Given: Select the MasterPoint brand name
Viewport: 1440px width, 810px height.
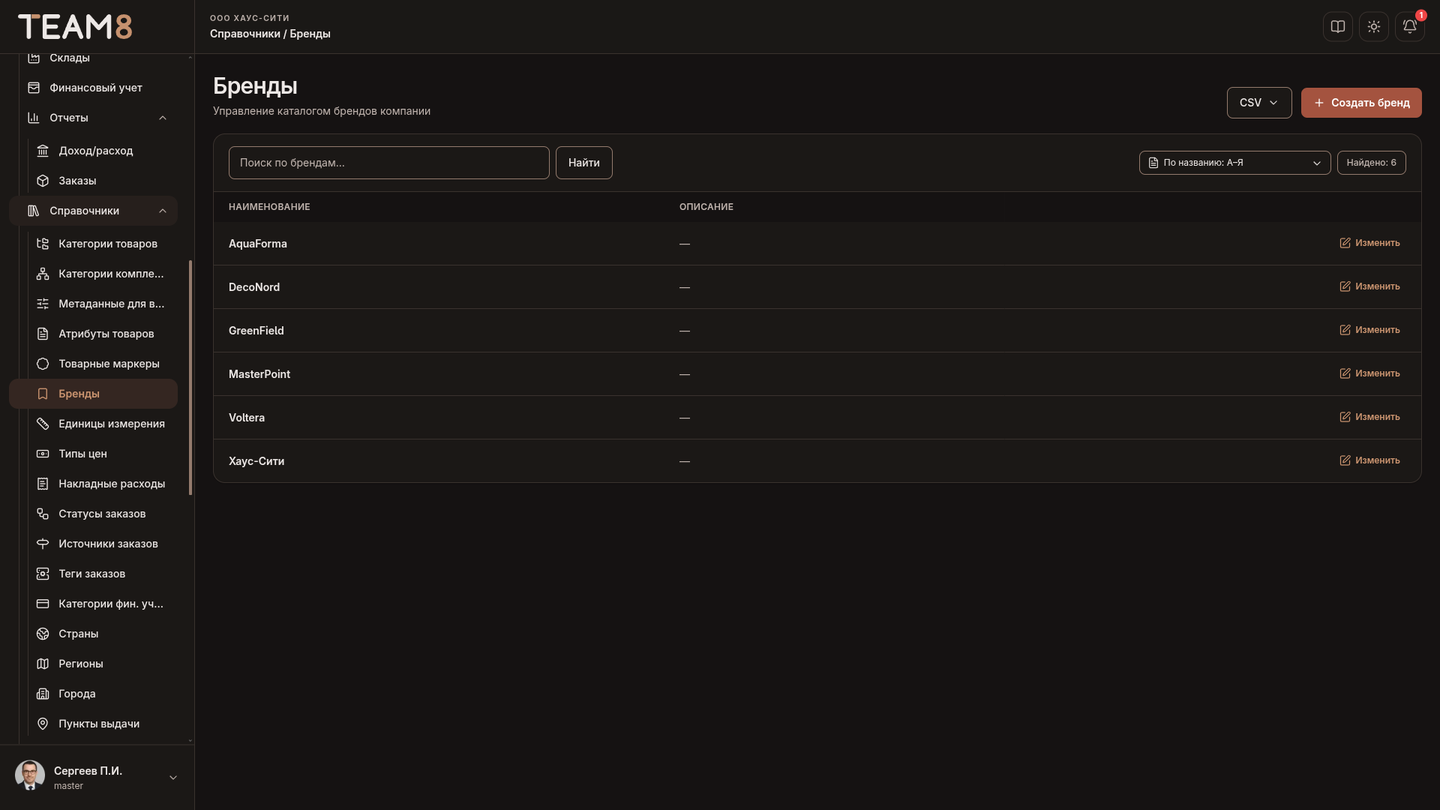Looking at the screenshot, I should pyautogui.click(x=260, y=374).
